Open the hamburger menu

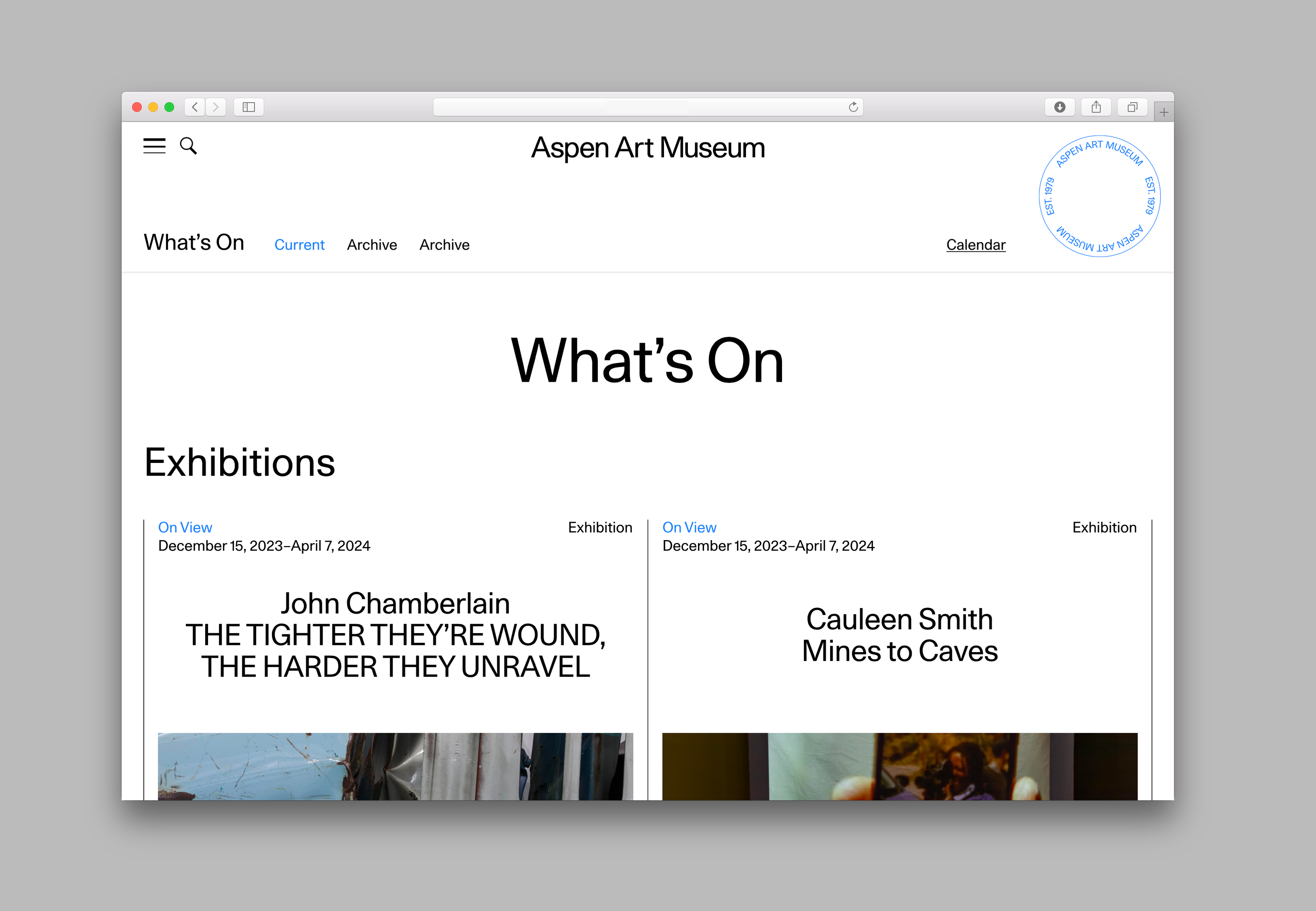[154, 146]
